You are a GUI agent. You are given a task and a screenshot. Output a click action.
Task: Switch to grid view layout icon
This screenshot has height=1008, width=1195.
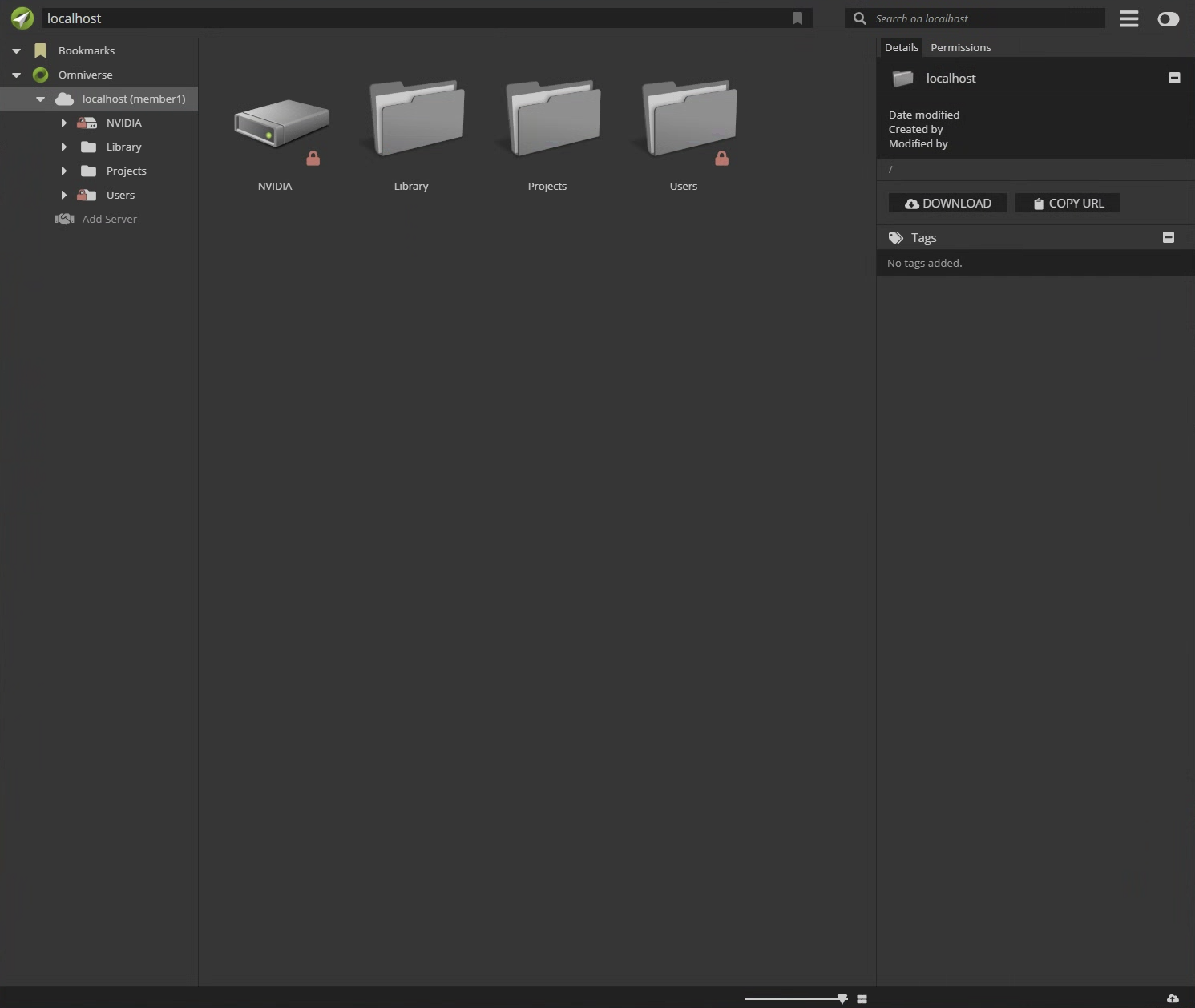pyautogui.click(x=862, y=998)
